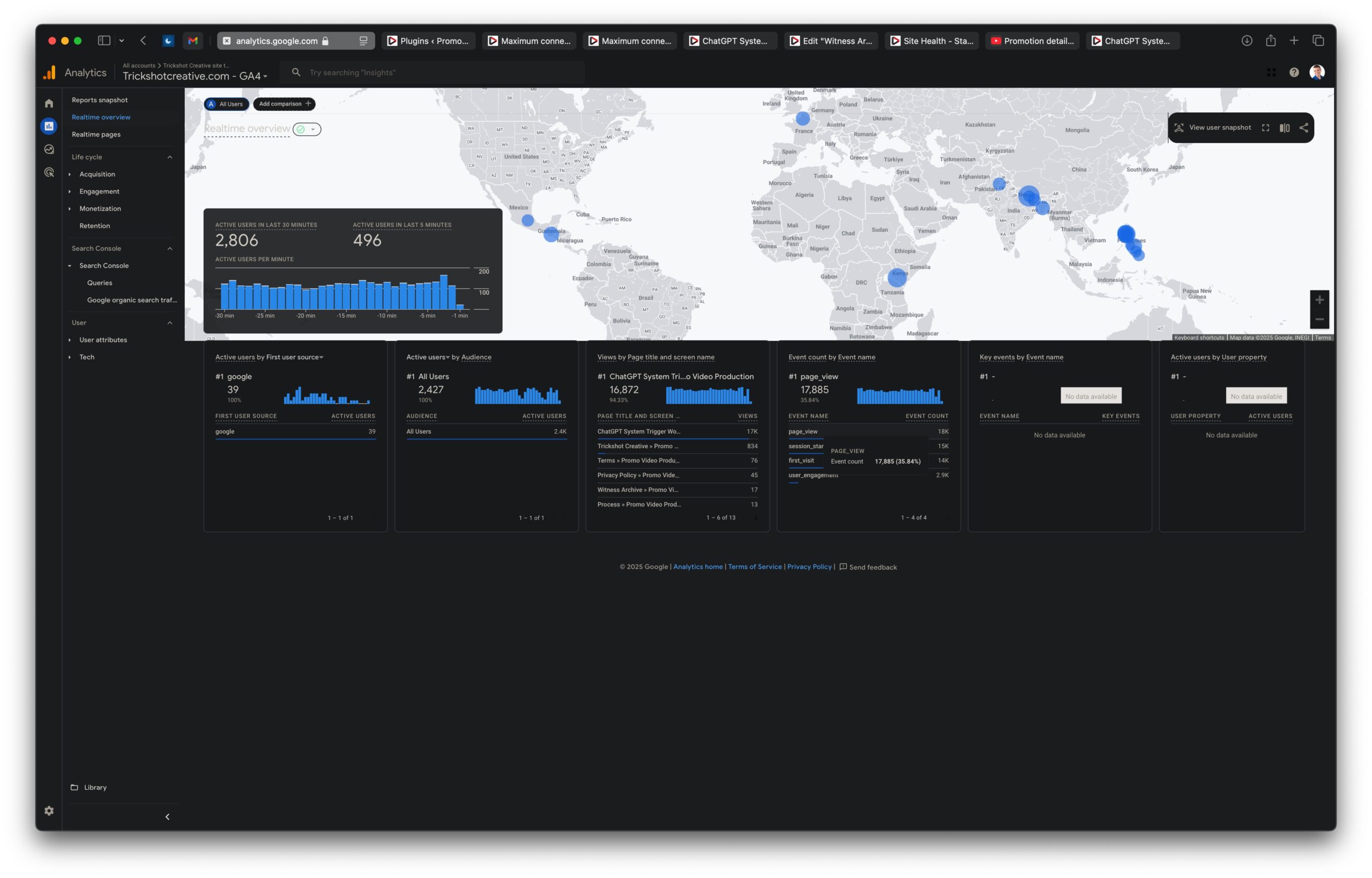Open Google organic search traffic report

click(x=132, y=300)
